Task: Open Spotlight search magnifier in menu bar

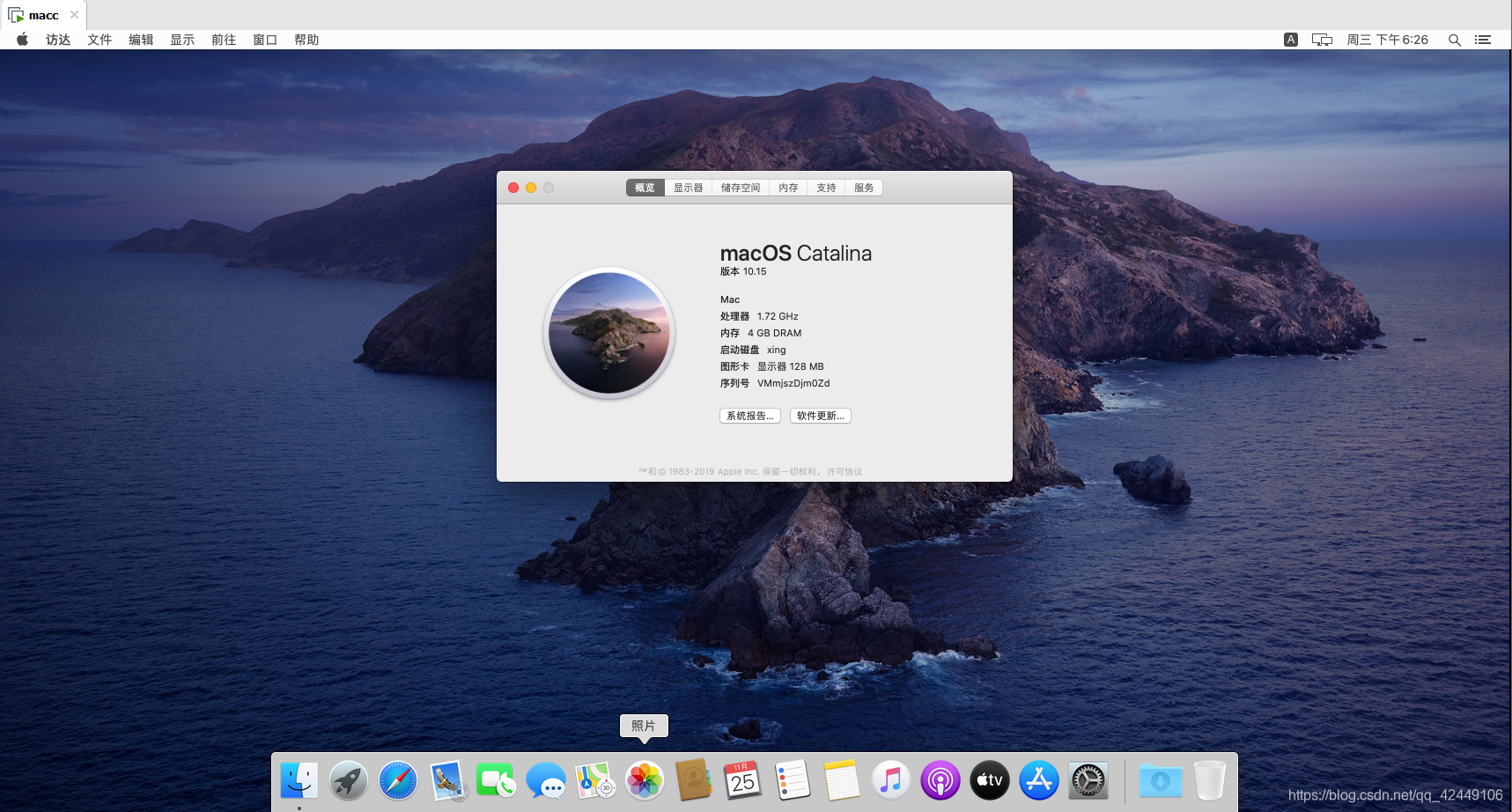Action: 1455,40
